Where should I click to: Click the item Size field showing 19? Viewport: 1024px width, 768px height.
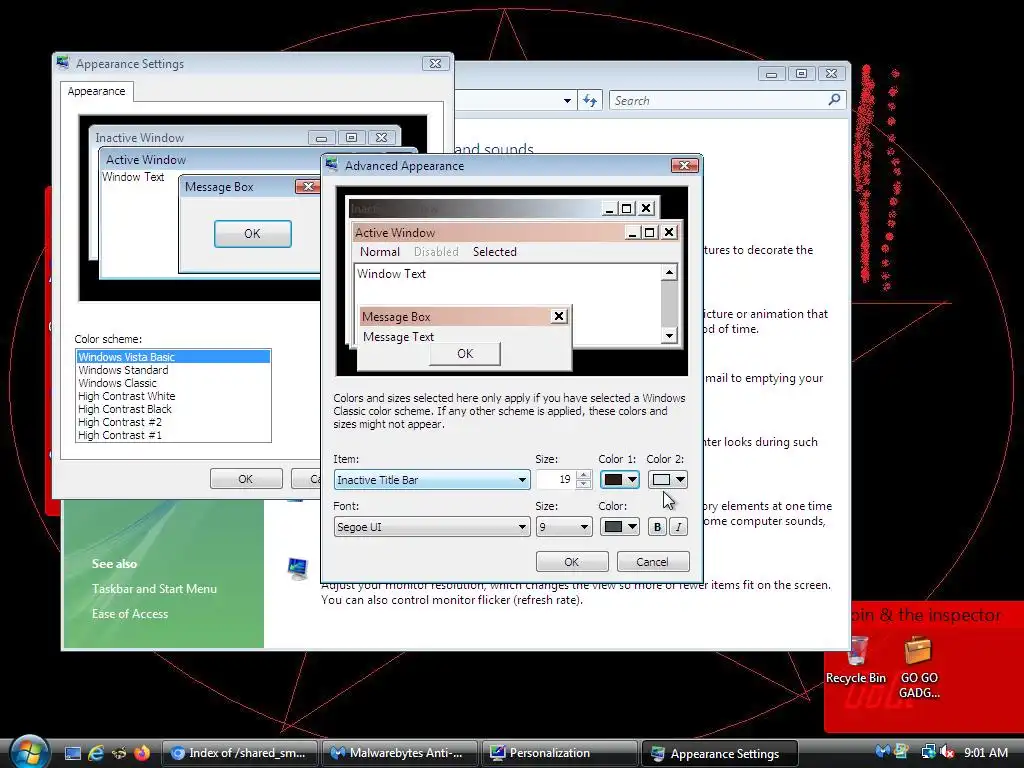click(x=554, y=480)
